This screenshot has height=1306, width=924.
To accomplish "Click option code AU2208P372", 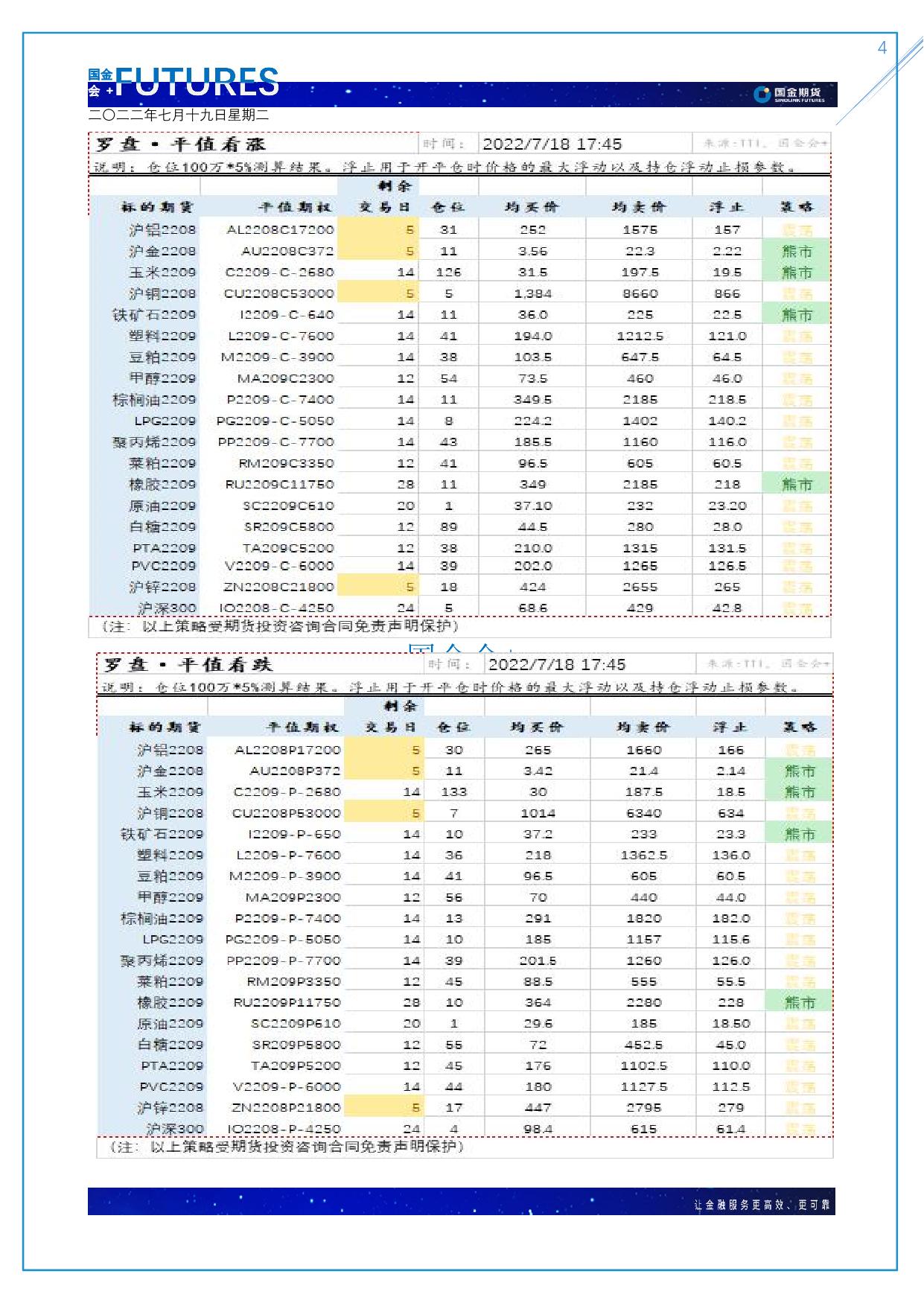I will pyautogui.click(x=295, y=771).
